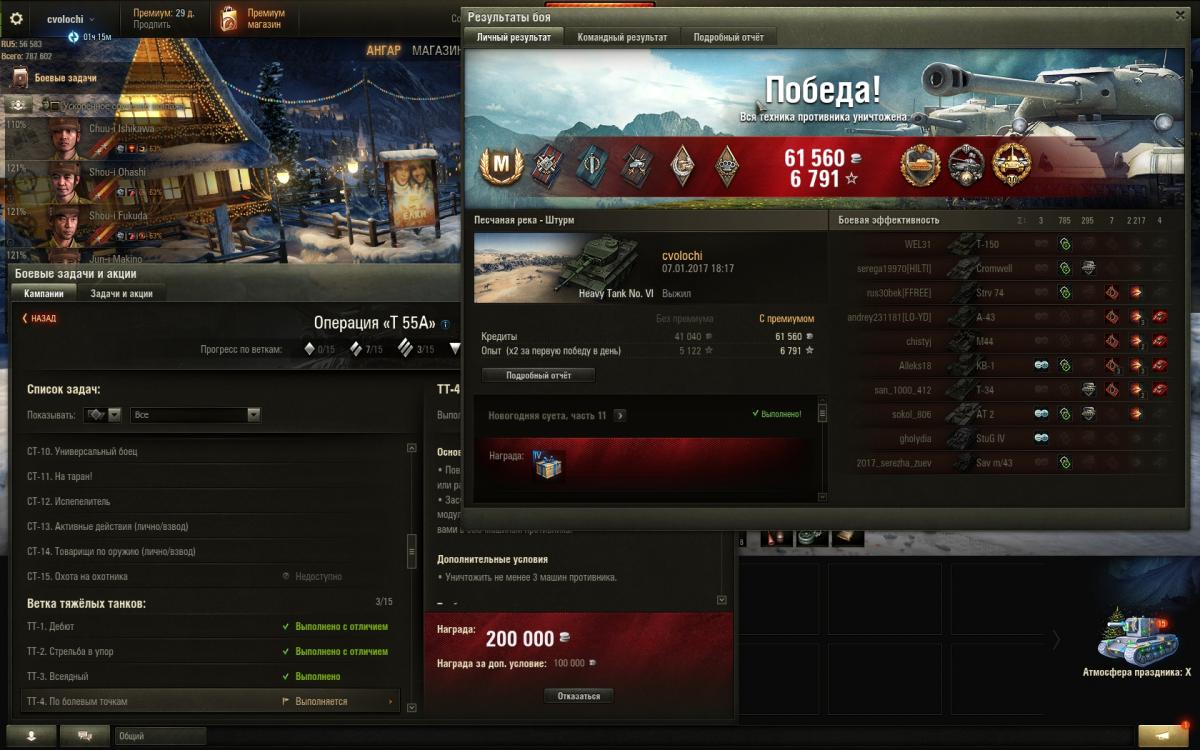The image size is (1200, 750).
Task: Select task СТ-12. Испепелитель
Action: [x=212, y=501]
